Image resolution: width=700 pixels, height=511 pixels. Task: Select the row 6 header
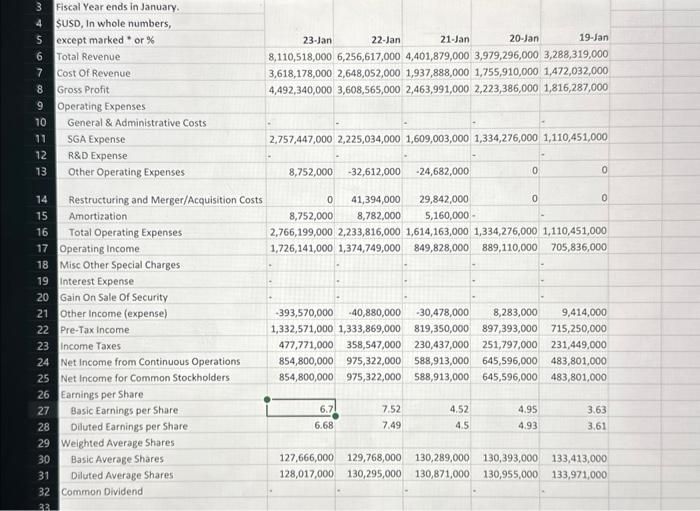point(40,57)
